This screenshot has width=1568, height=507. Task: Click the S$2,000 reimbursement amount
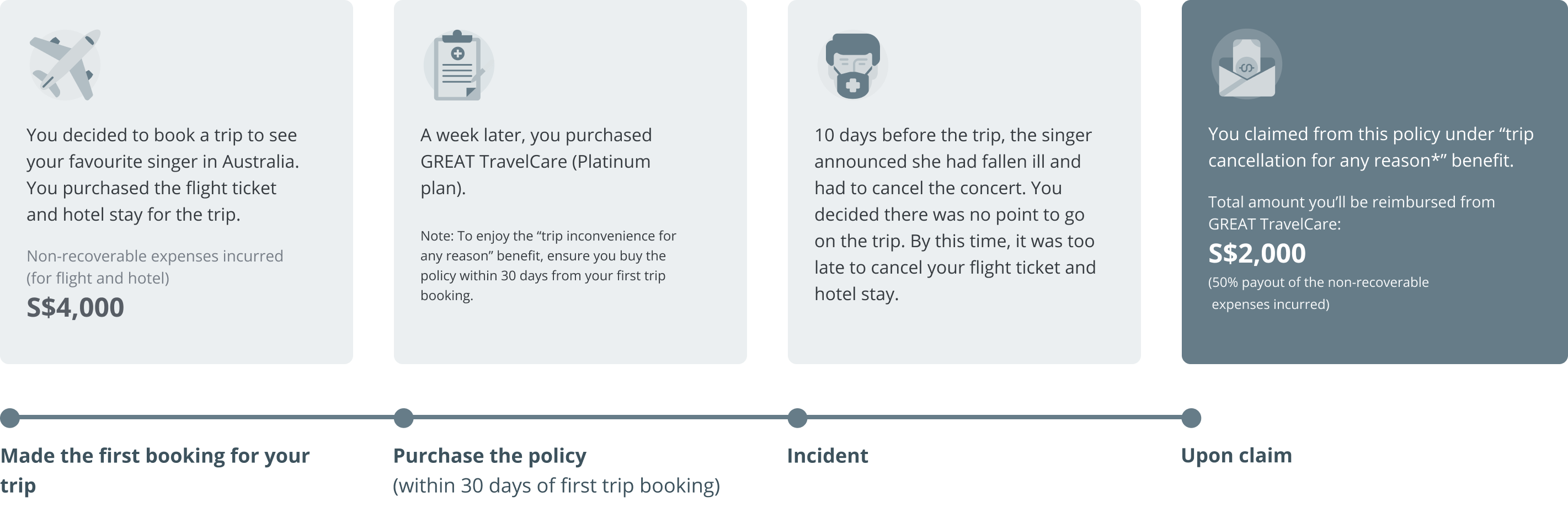tap(1257, 253)
